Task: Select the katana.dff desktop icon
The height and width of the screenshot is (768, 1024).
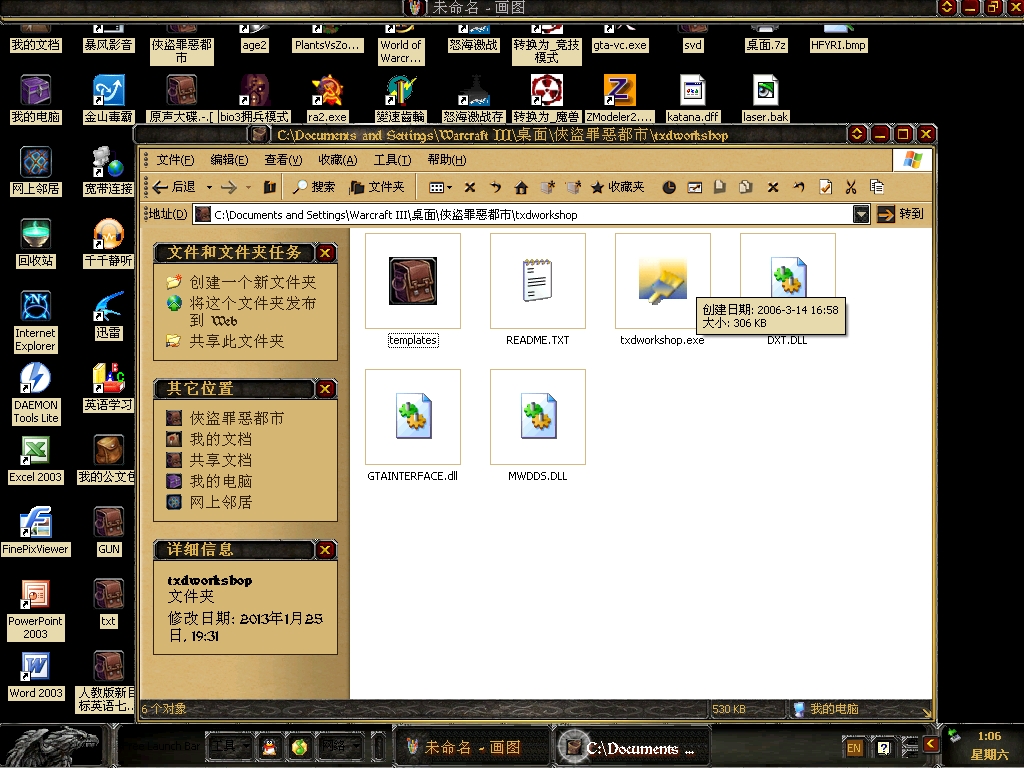Action: pyautogui.click(x=692, y=91)
